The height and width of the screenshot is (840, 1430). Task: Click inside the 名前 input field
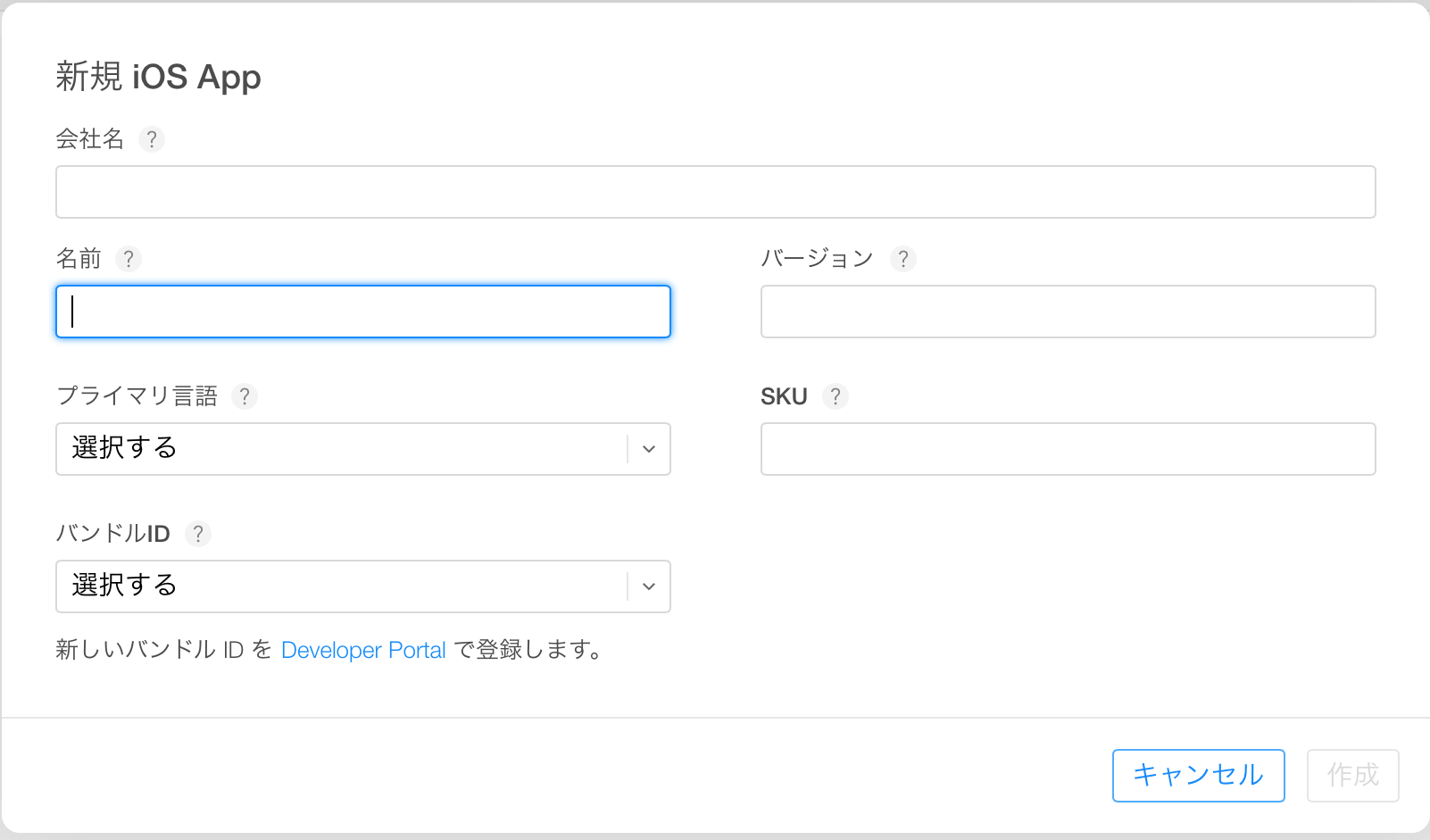click(362, 312)
